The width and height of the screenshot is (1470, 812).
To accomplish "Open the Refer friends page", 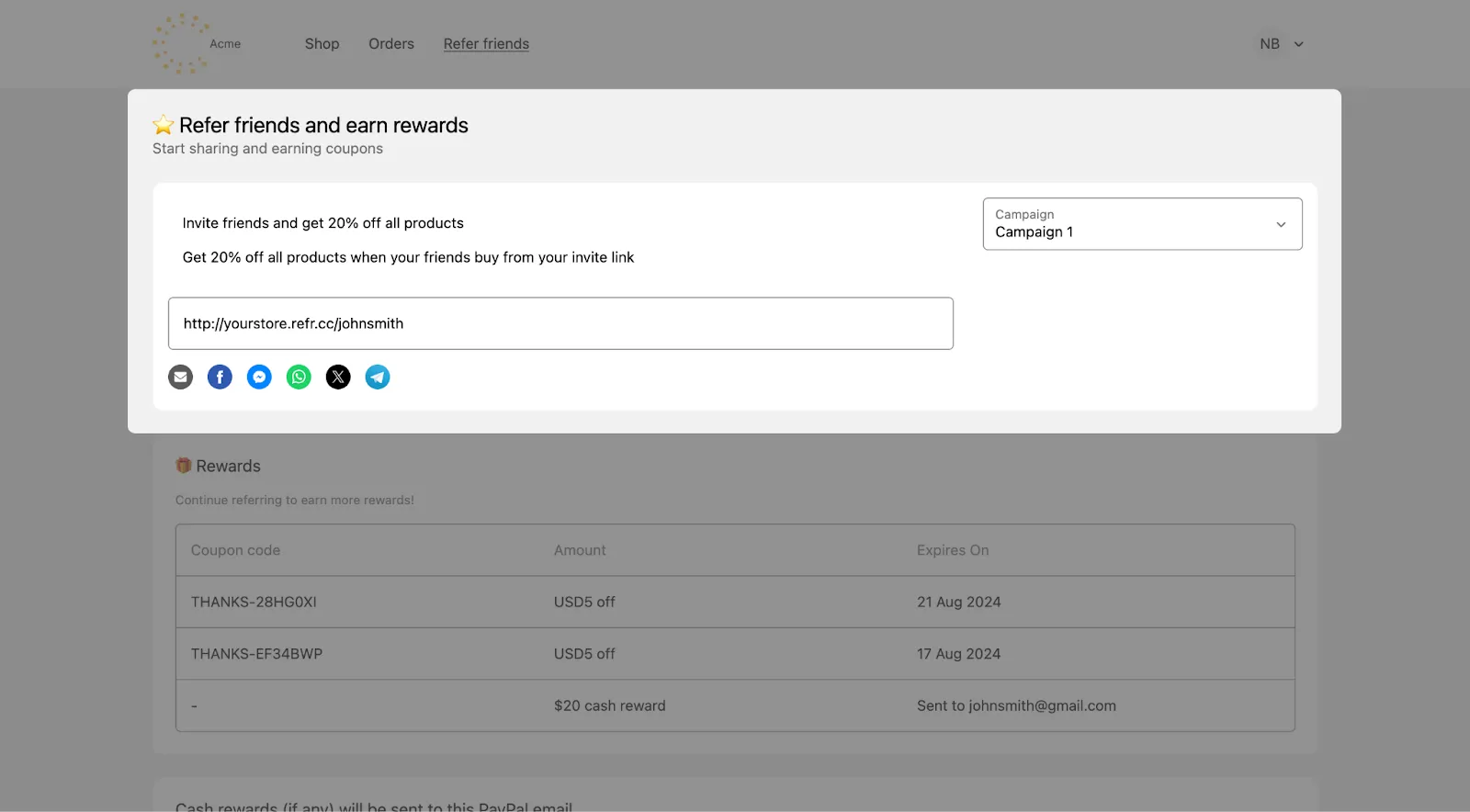I will (x=486, y=44).
